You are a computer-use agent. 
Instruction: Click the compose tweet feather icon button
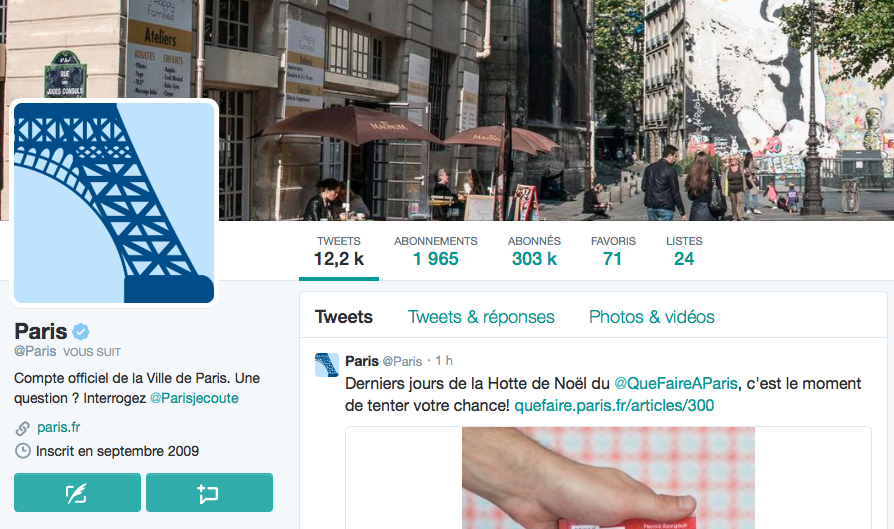click(x=77, y=493)
